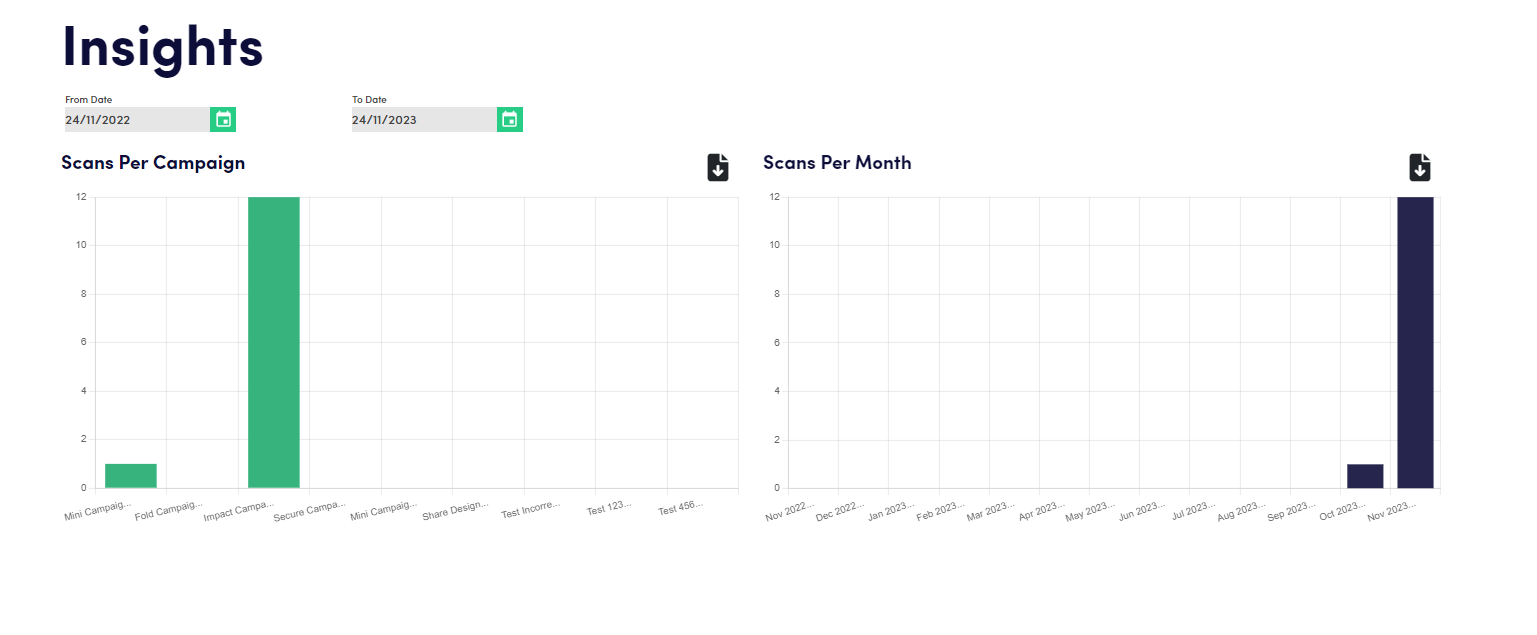
Task: Download the Scans Per Month chart data
Action: 1420,167
